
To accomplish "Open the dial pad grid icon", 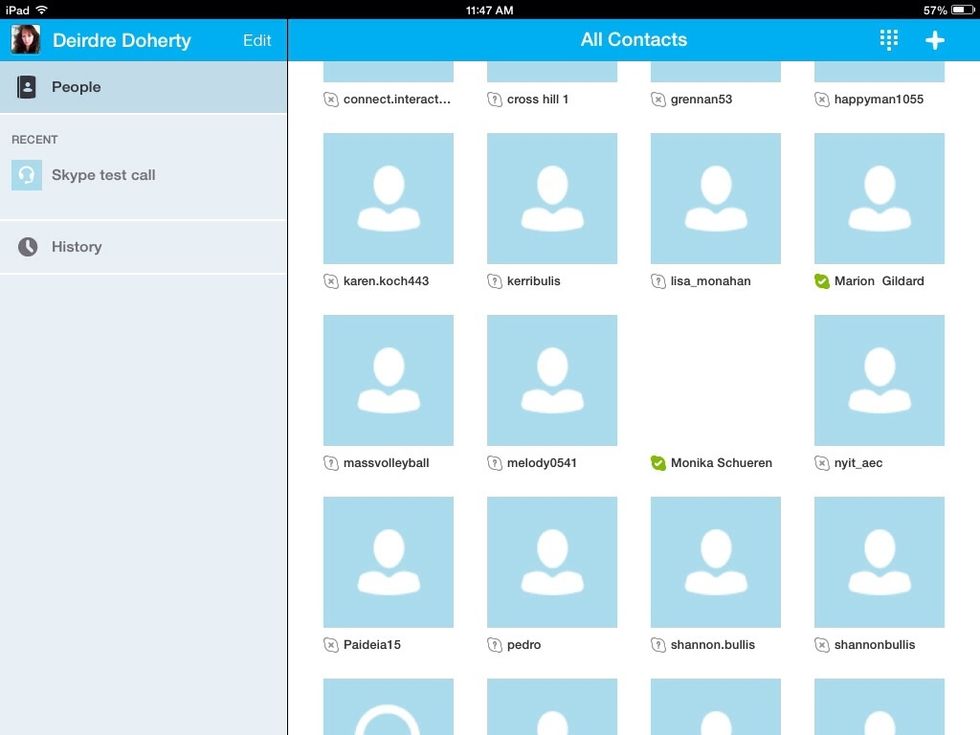I will coord(888,39).
